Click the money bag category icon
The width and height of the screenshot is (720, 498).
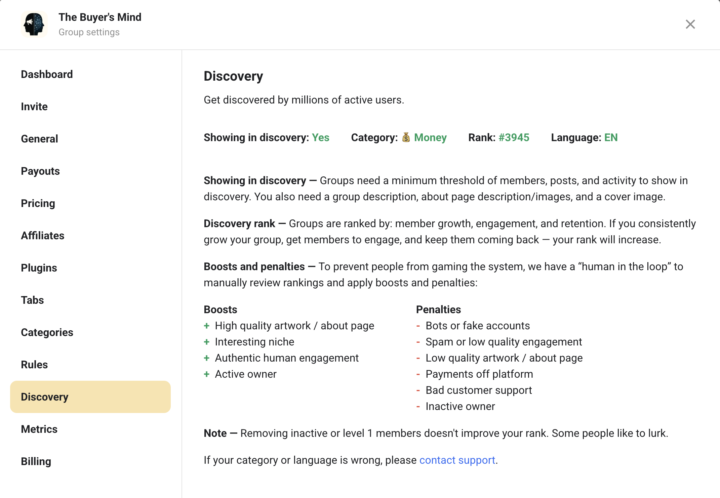coord(406,138)
